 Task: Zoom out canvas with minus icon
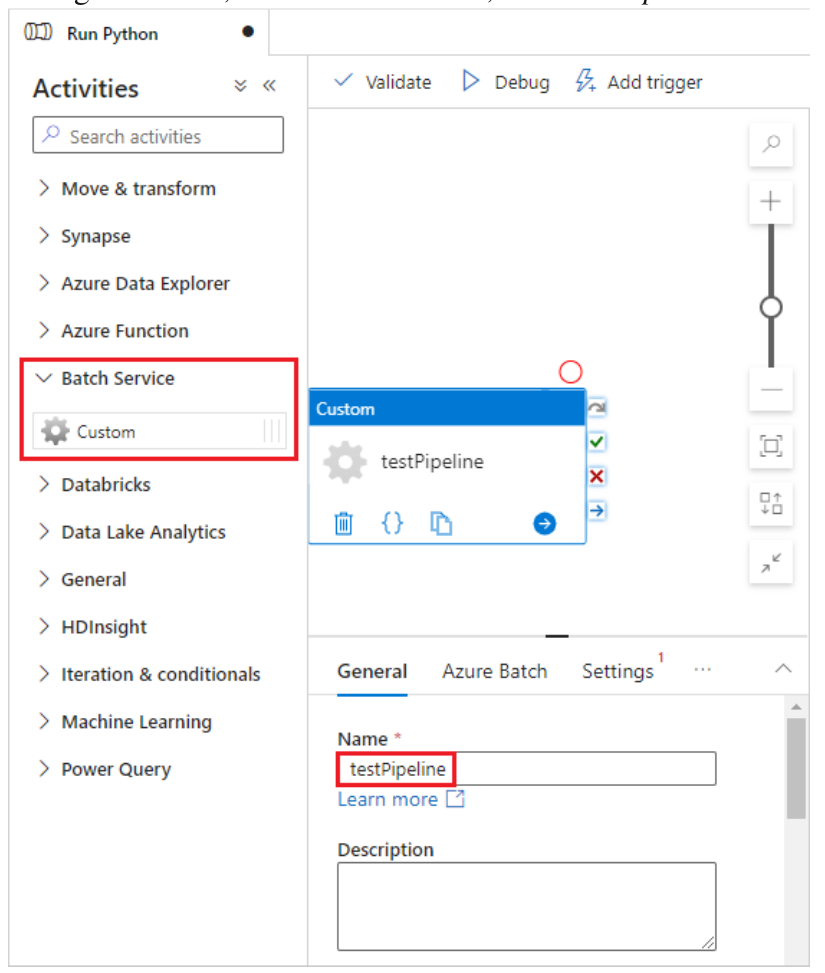click(x=771, y=389)
